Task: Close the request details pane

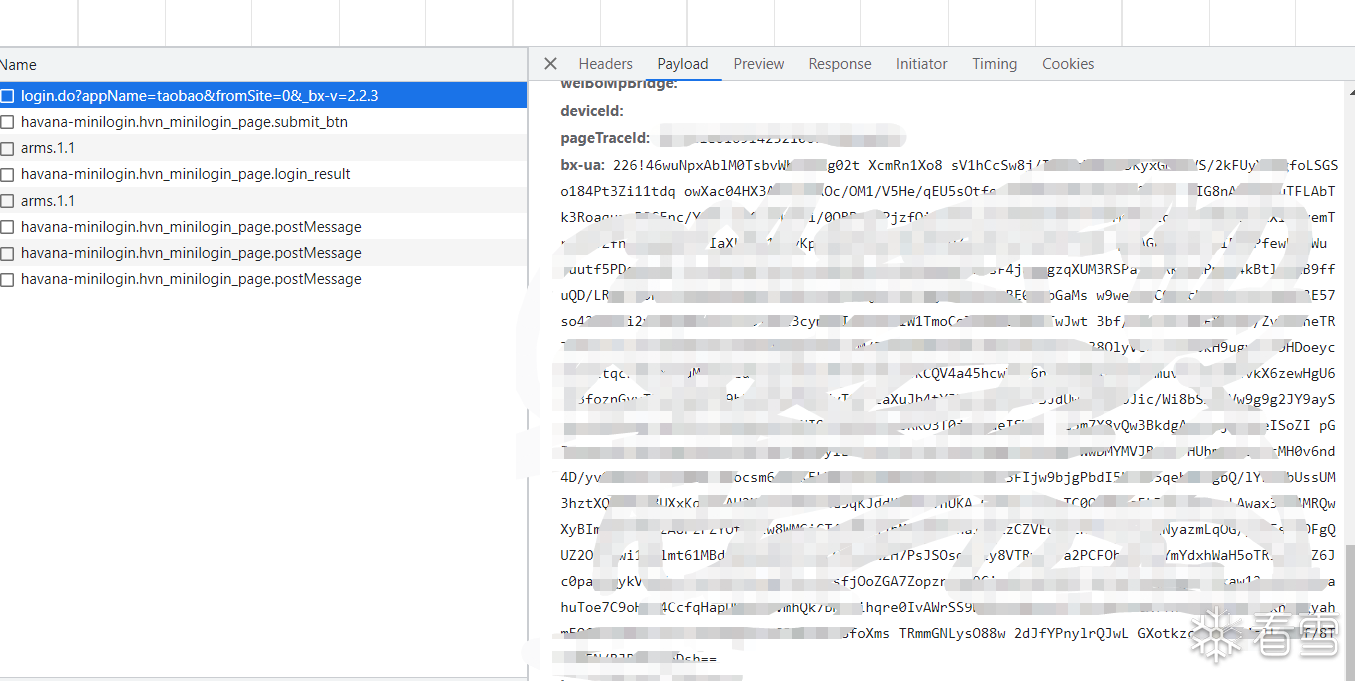Action: pyautogui.click(x=550, y=64)
